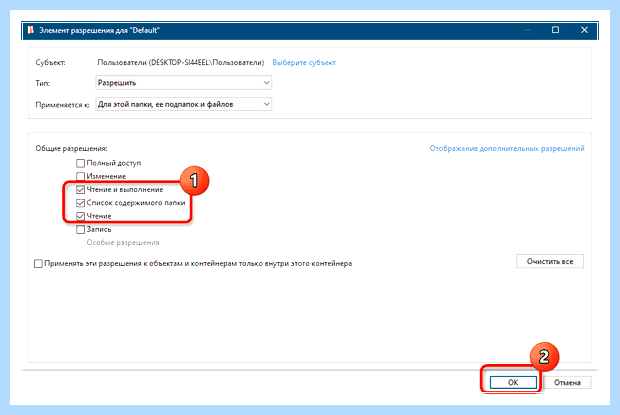Image resolution: width=620 pixels, height=415 pixels.
Task: Tick the Изменение checkbox
Action: click(80, 176)
